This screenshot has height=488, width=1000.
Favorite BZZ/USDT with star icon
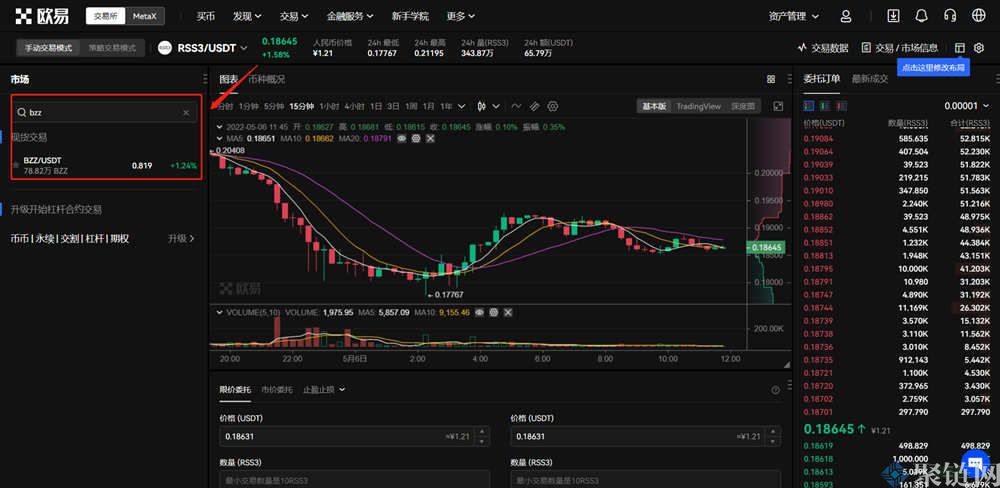pyautogui.click(x=16, y=165)
